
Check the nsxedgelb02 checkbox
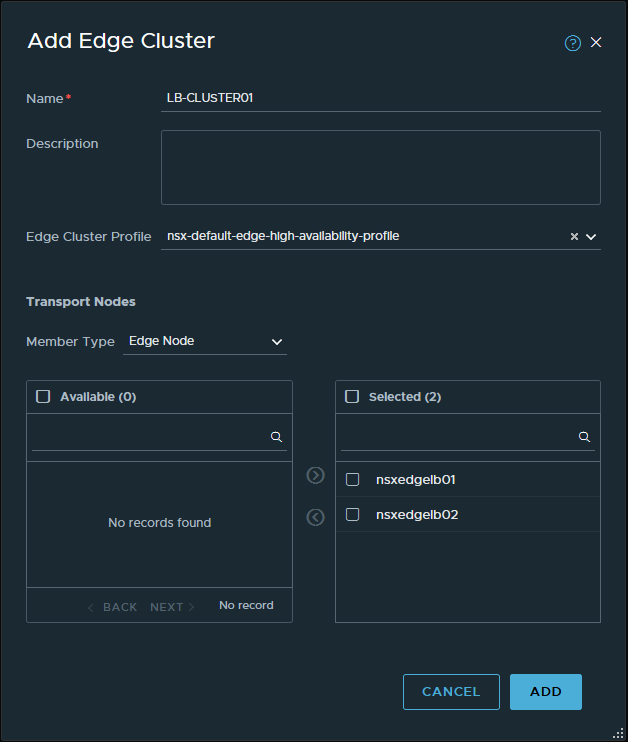point(352,515)
